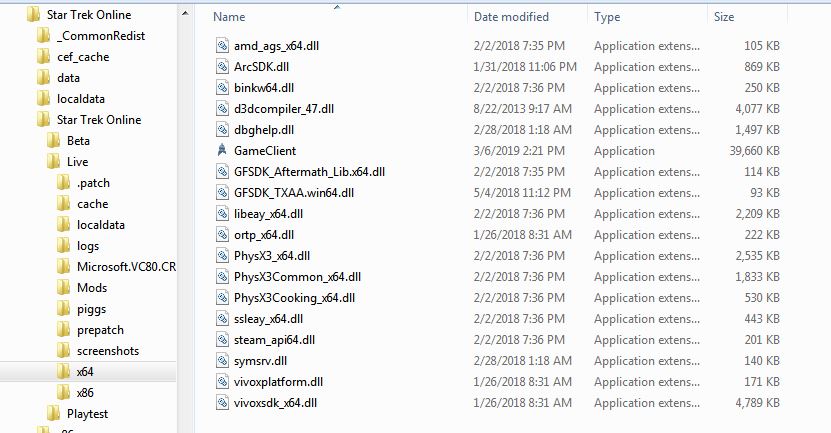Select the steam_api64.dll file icon
This screenshot has height=433, width=831.
[x=222, y=340]
